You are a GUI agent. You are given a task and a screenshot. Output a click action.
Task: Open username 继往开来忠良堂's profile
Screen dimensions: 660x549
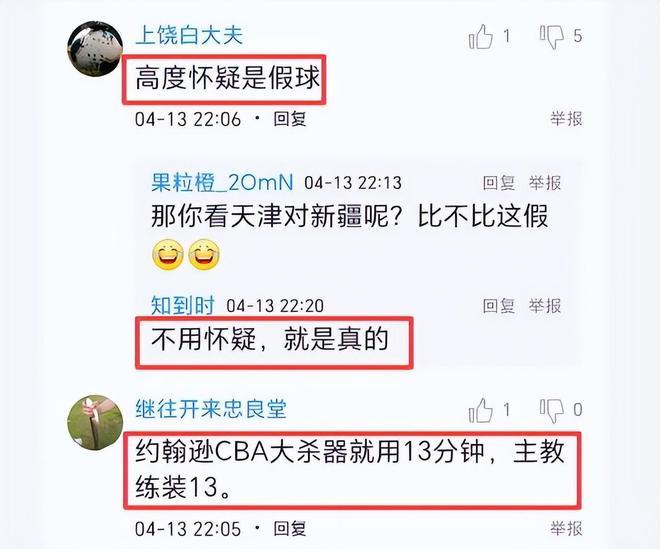point(211,409)
